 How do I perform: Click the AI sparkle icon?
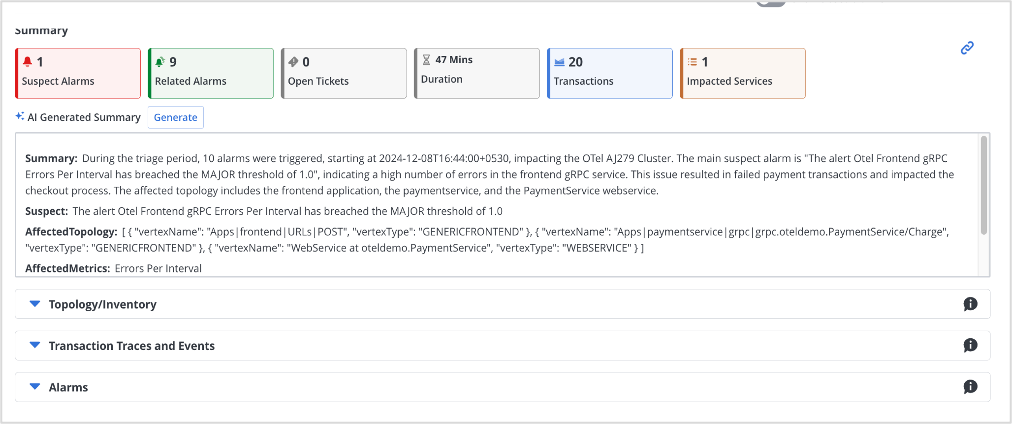coord(19,117)
